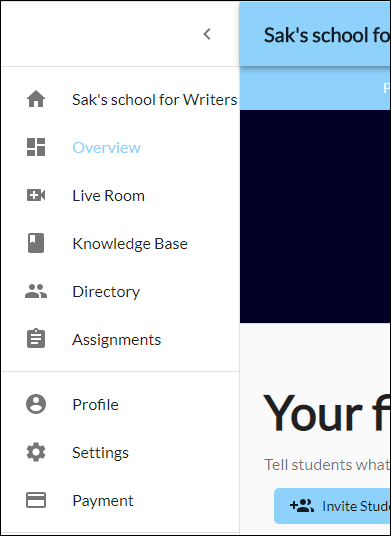The width and height of the screenshot is (391, 536).
Task: Open the Directory section
Action: pos(106,292)
